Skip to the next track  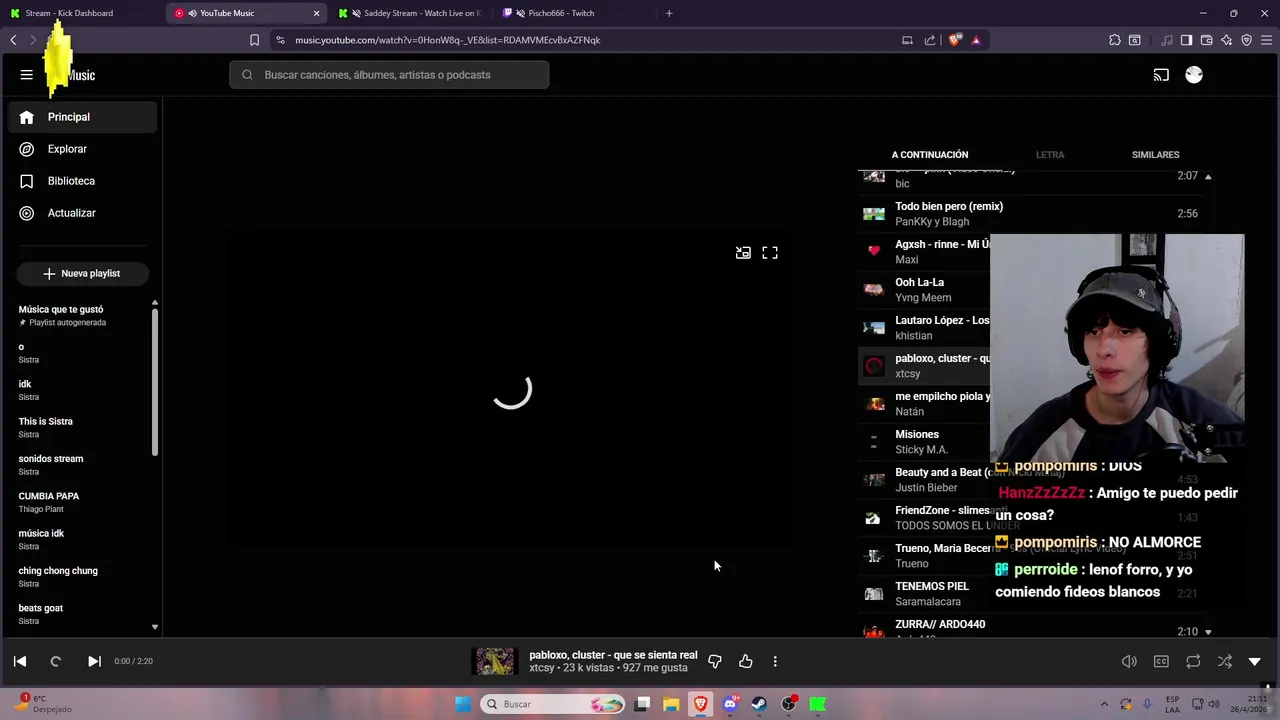point(94,661)
